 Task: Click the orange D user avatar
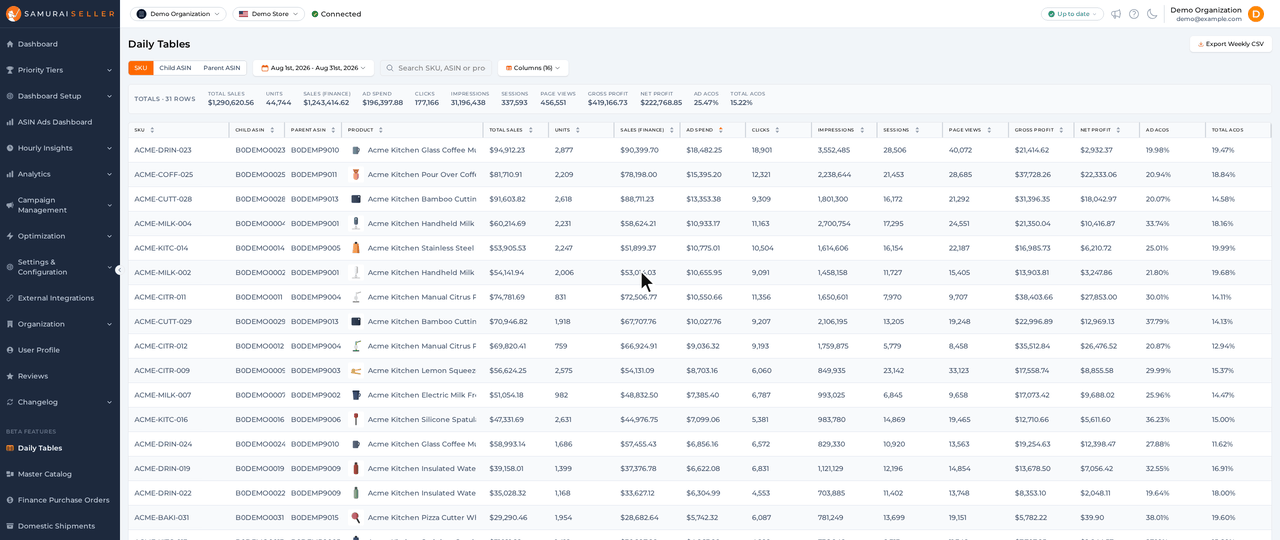tap(1256, 14)
